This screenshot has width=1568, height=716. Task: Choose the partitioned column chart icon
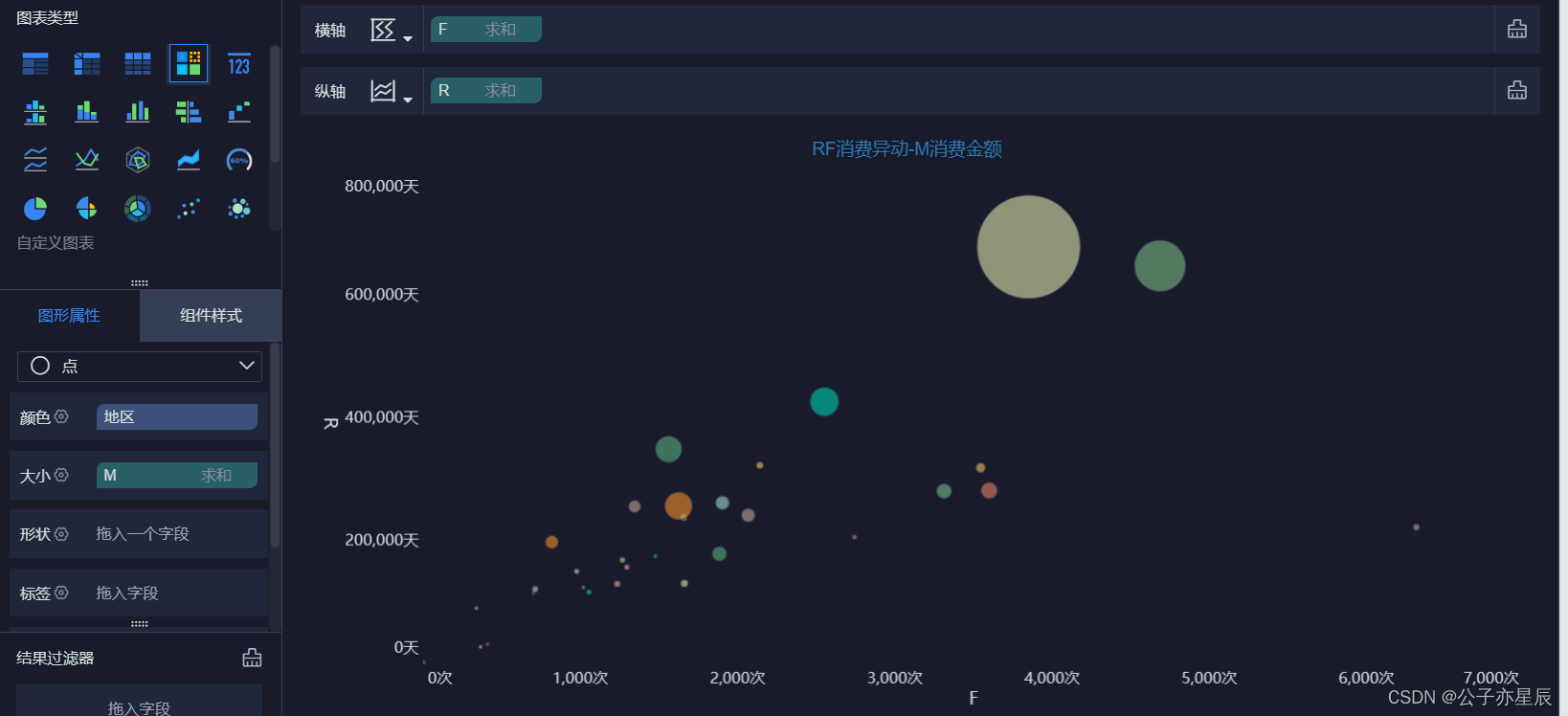(35, 112)
